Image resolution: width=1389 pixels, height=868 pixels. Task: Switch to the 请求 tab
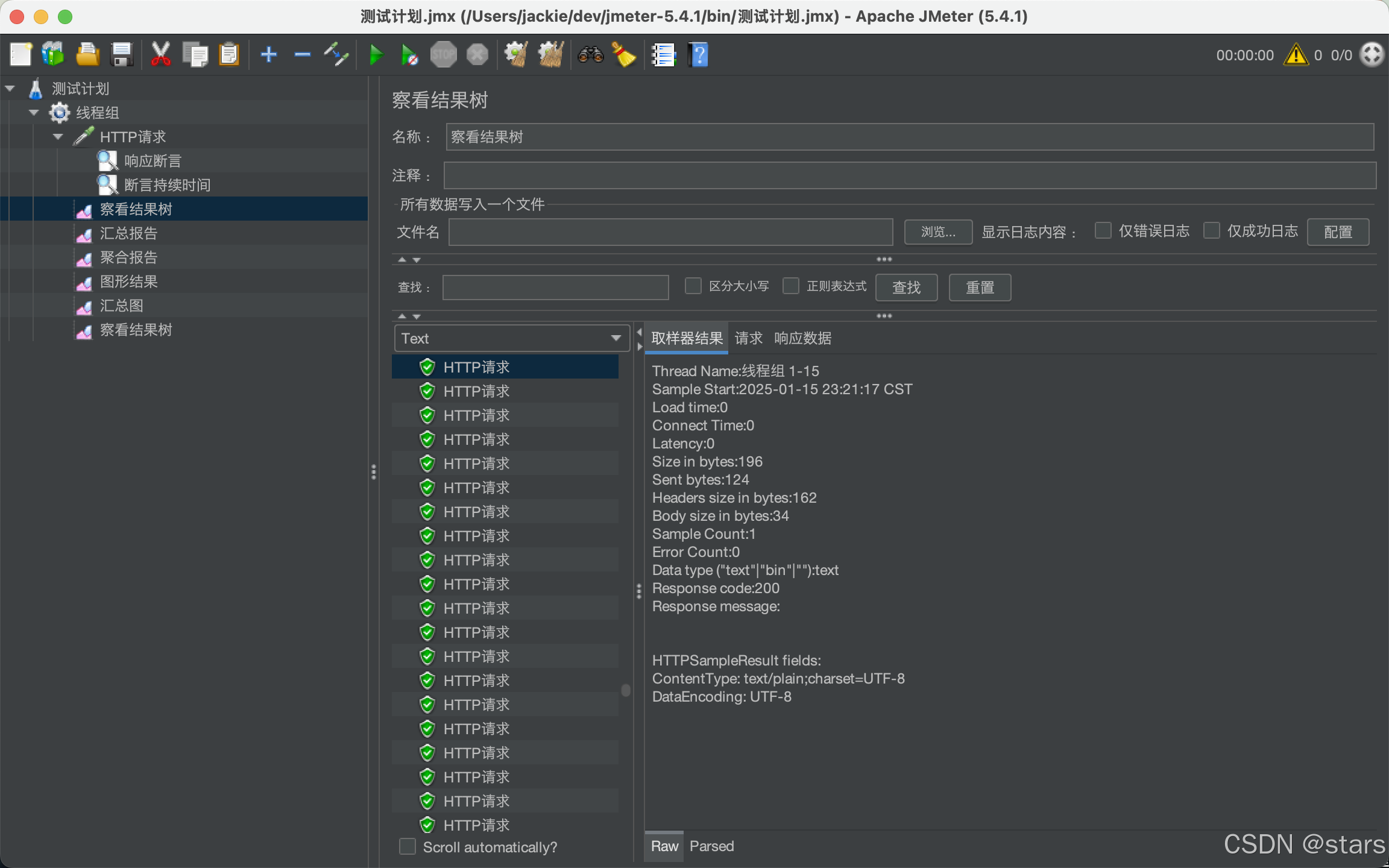pos(749,338)
